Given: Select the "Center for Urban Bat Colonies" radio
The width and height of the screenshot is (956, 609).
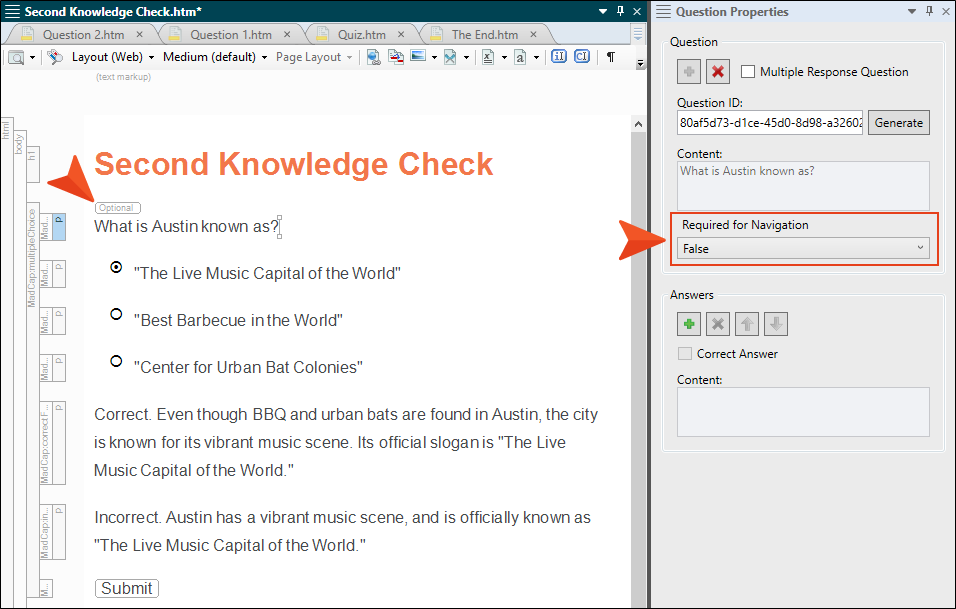Looking at the screenshot, I should [116, 361].
